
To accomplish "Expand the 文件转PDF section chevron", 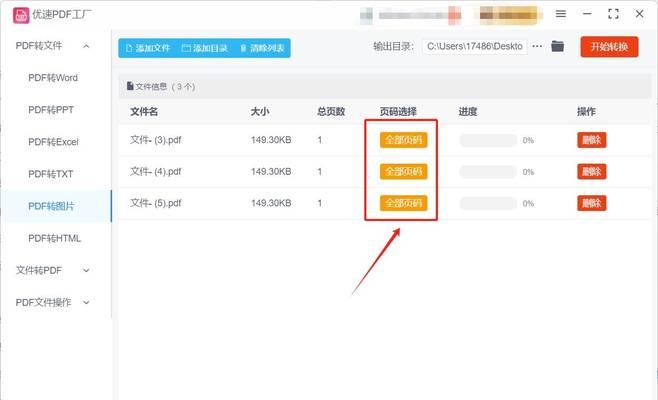I will [86, 270].
